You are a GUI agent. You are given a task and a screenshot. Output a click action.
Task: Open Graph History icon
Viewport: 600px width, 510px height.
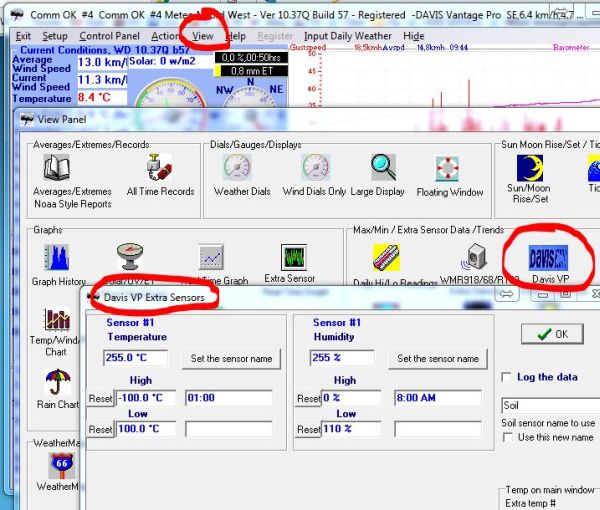click(x=57, y=257)
